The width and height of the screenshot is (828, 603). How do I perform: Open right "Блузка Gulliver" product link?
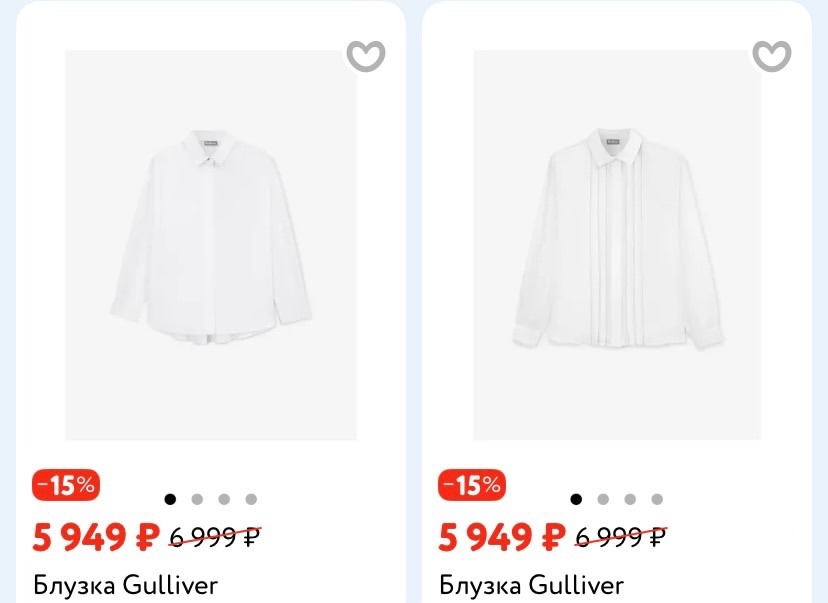pos(531,585)
